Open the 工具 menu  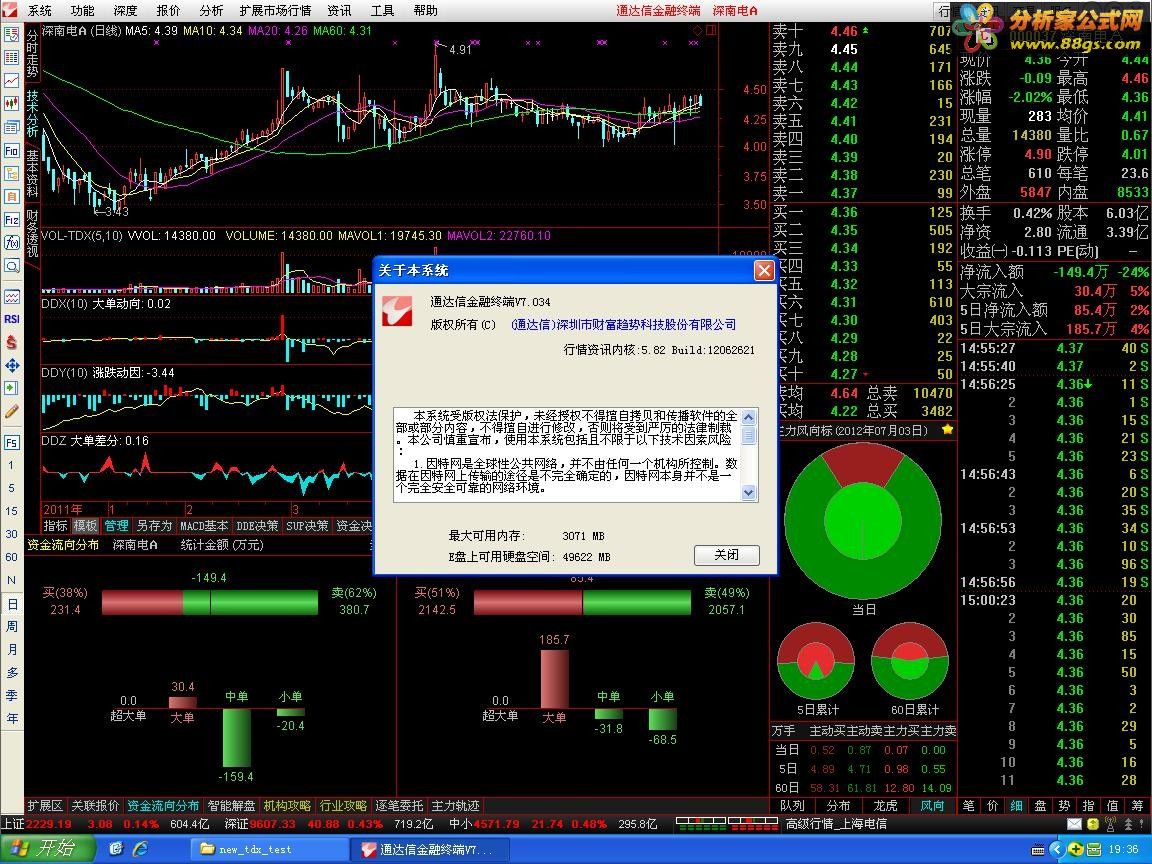[382, 10]
